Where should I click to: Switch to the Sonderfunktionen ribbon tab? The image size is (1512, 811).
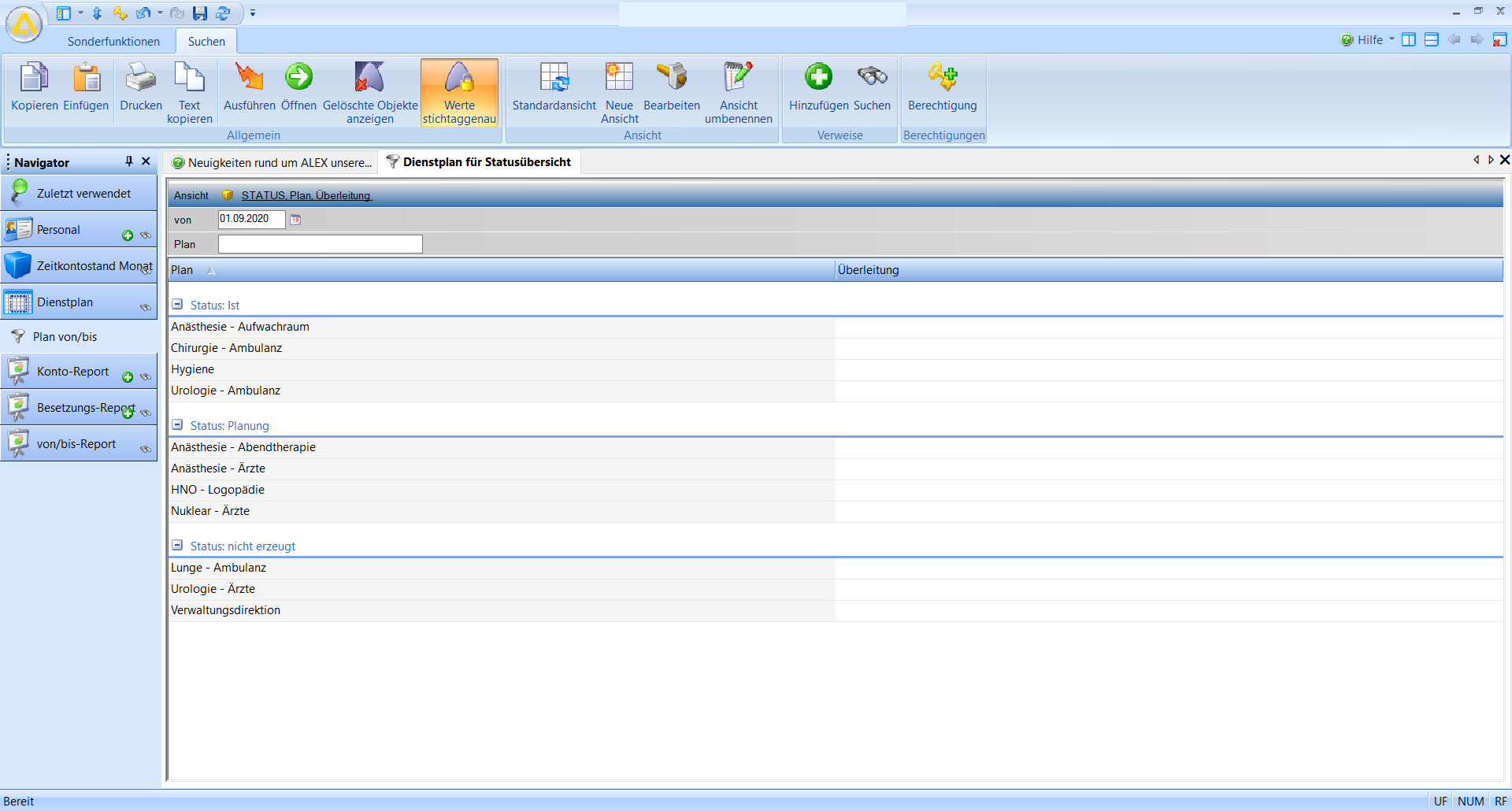(113, 41)
